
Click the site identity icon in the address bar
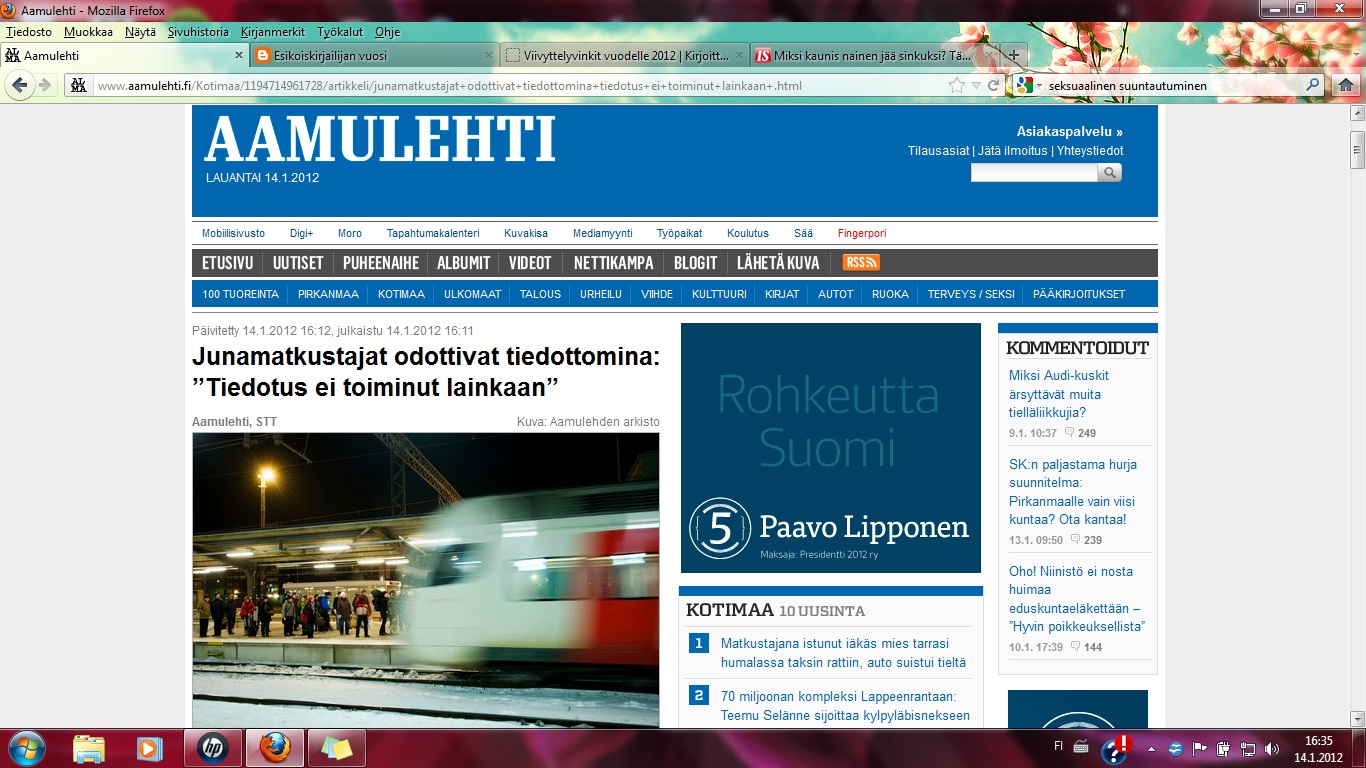tap(79, 86)
